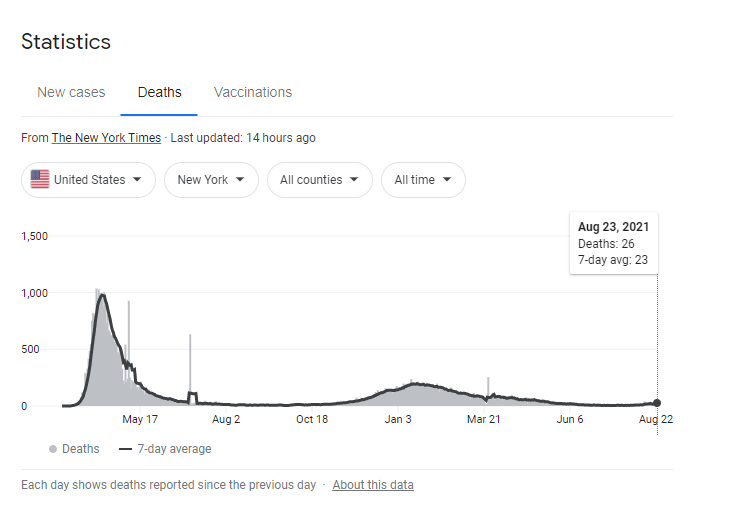Image resolution: width=748 pixels, height=510 pixels.
Task: Open the About this data link
Action: [373, 485]
